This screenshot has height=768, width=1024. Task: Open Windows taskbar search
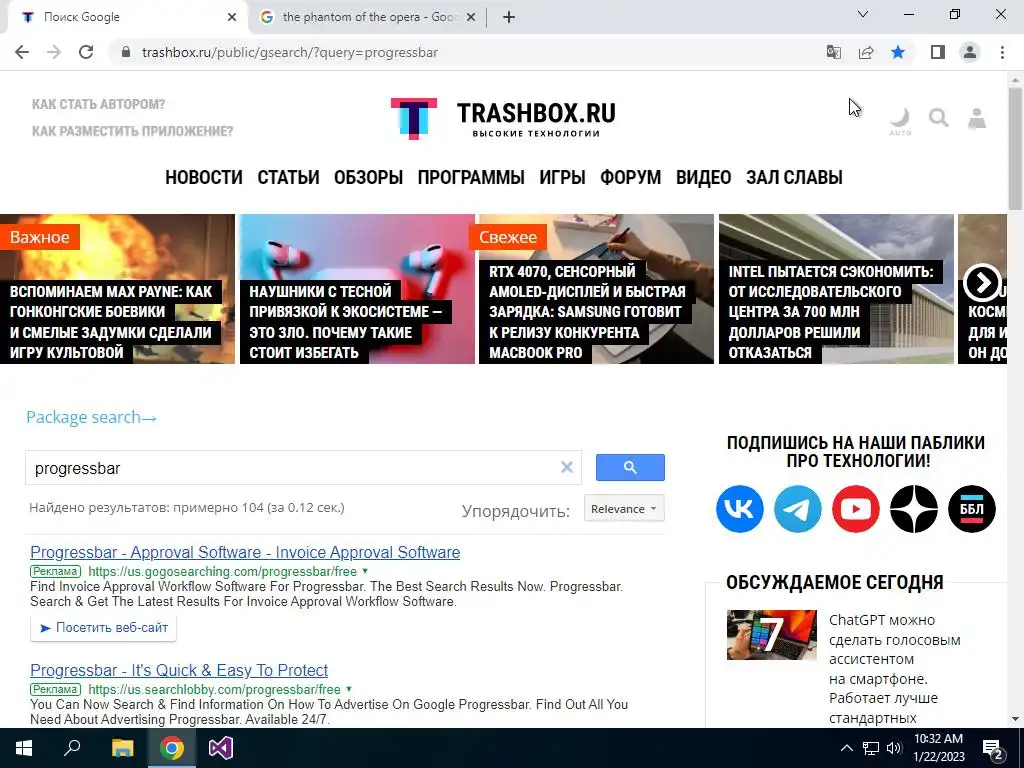pyautogui.click(x=72, y=748)
